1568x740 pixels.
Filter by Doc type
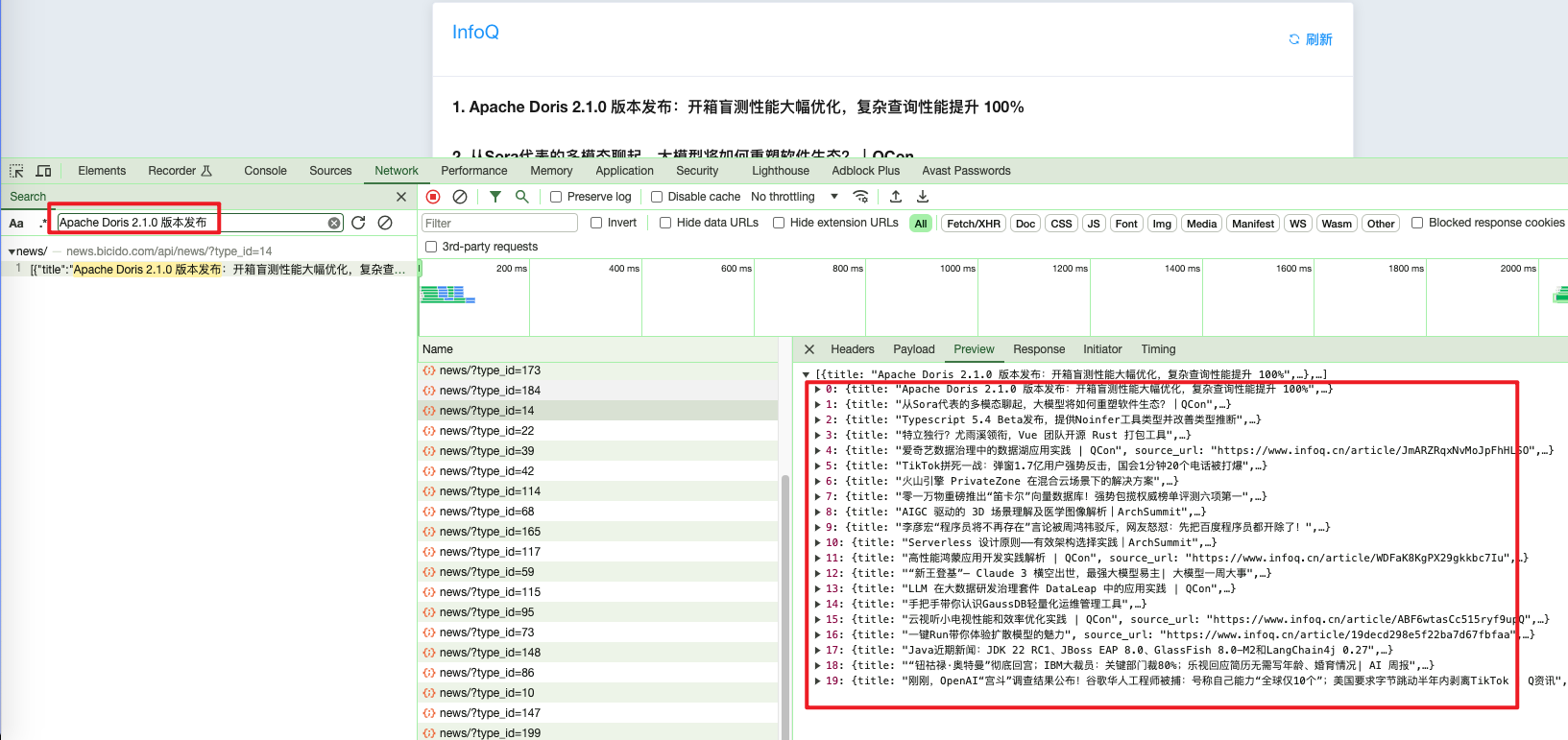1025,224
